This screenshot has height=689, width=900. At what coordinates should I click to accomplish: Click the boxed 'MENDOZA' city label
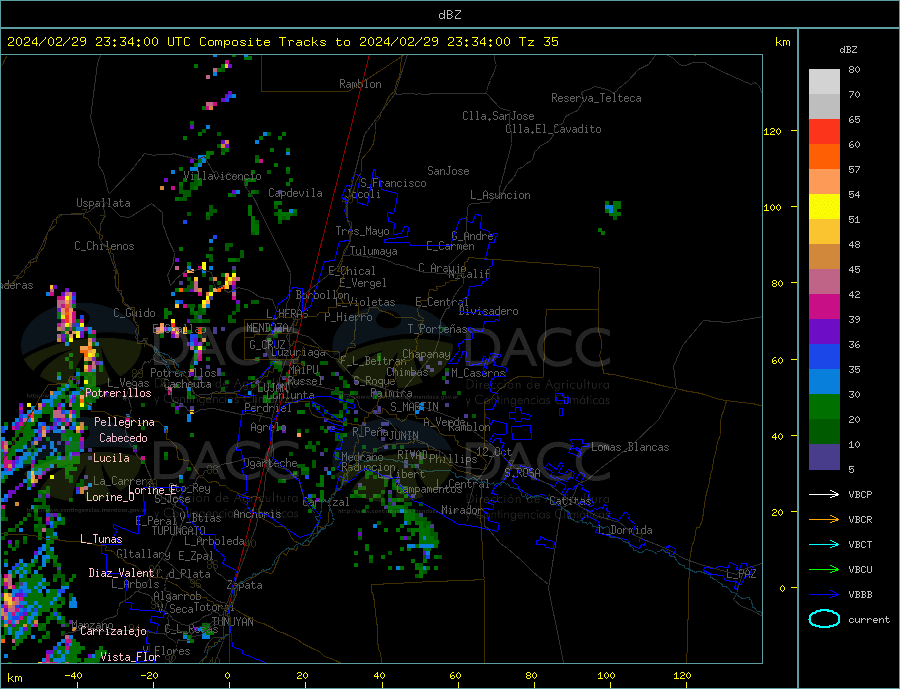pyautogui.click(x=268, y=328)
